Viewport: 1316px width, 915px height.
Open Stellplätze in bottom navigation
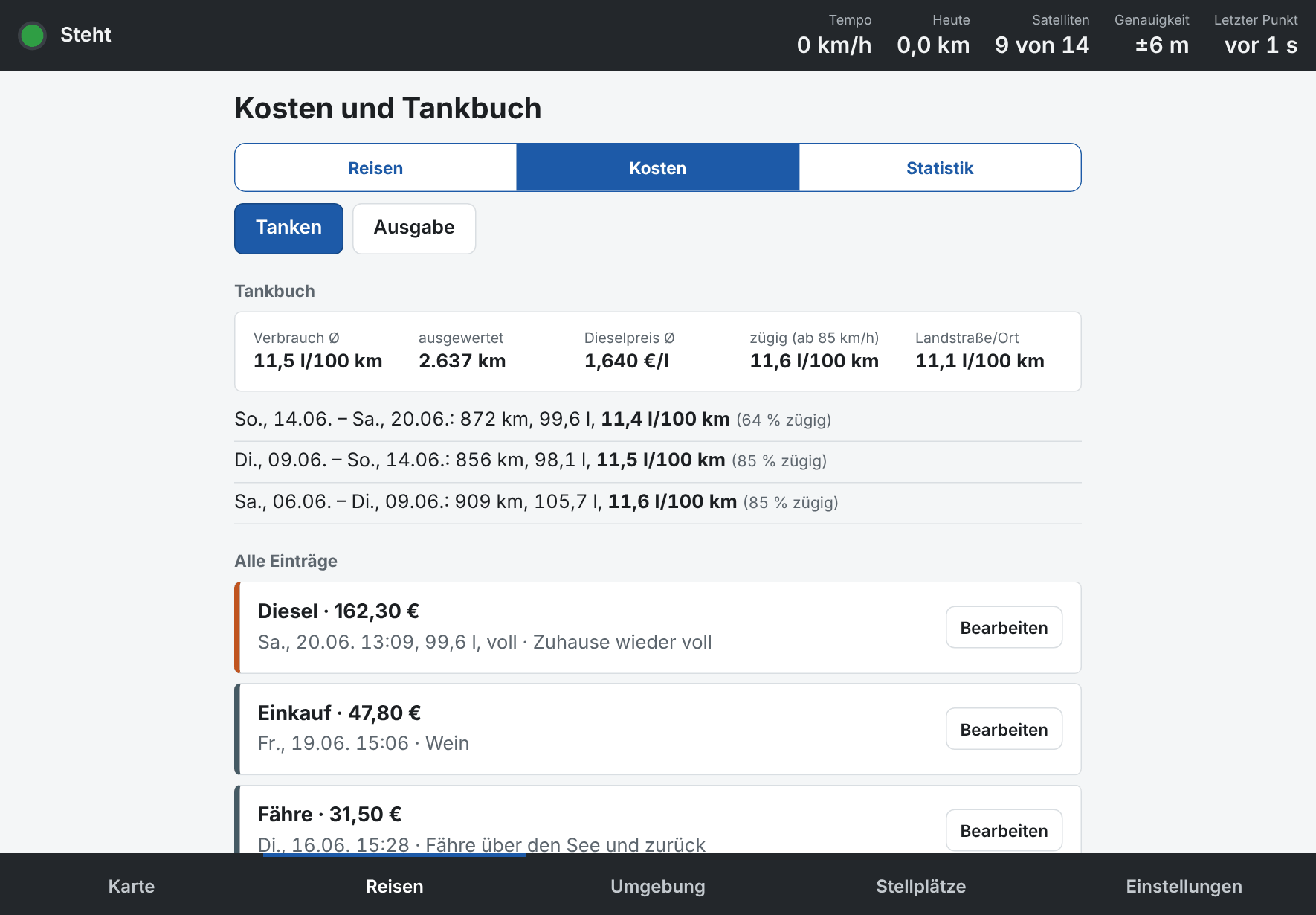[x=921, y=886]
